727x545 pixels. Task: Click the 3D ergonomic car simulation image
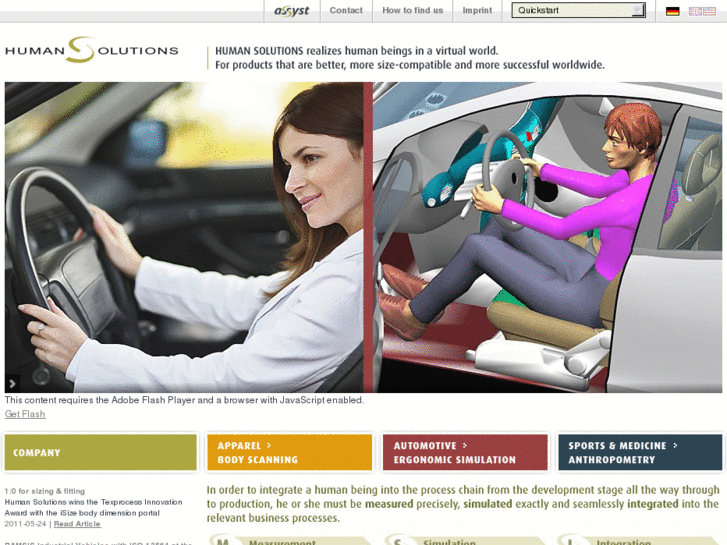548,237
